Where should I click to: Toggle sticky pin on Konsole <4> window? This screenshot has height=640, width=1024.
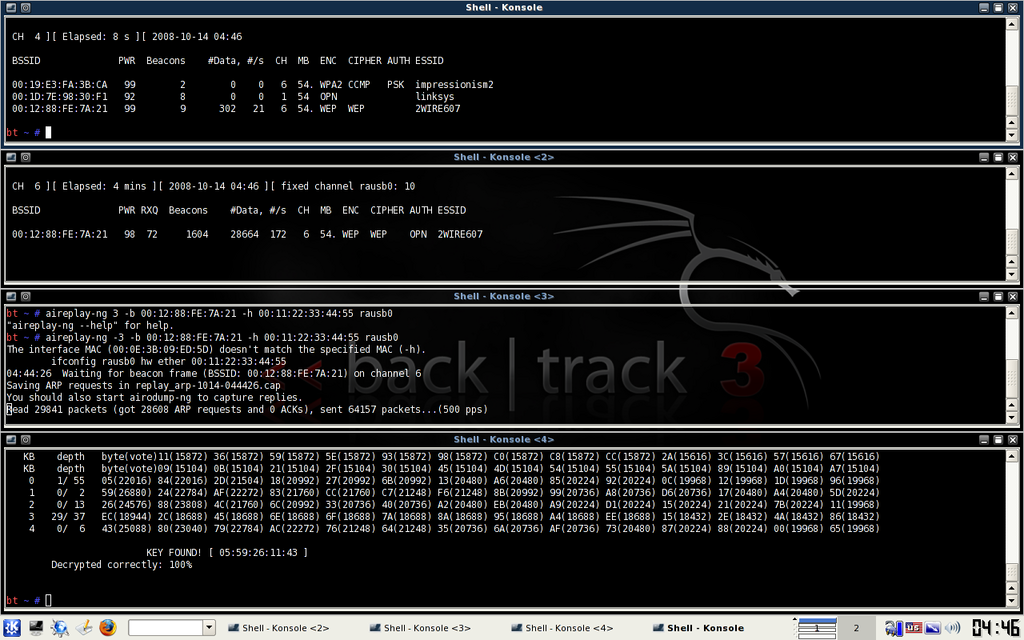(x=25, y=440)
